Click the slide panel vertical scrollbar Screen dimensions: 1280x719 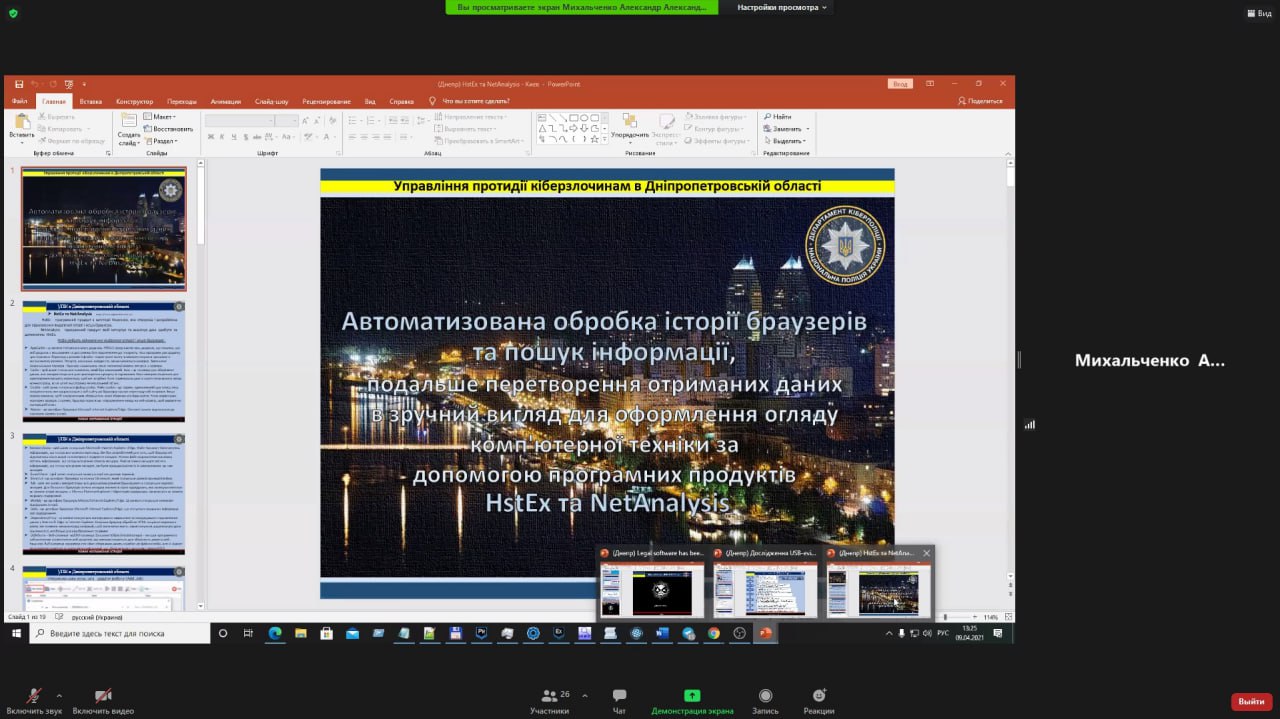pos(200,385)
